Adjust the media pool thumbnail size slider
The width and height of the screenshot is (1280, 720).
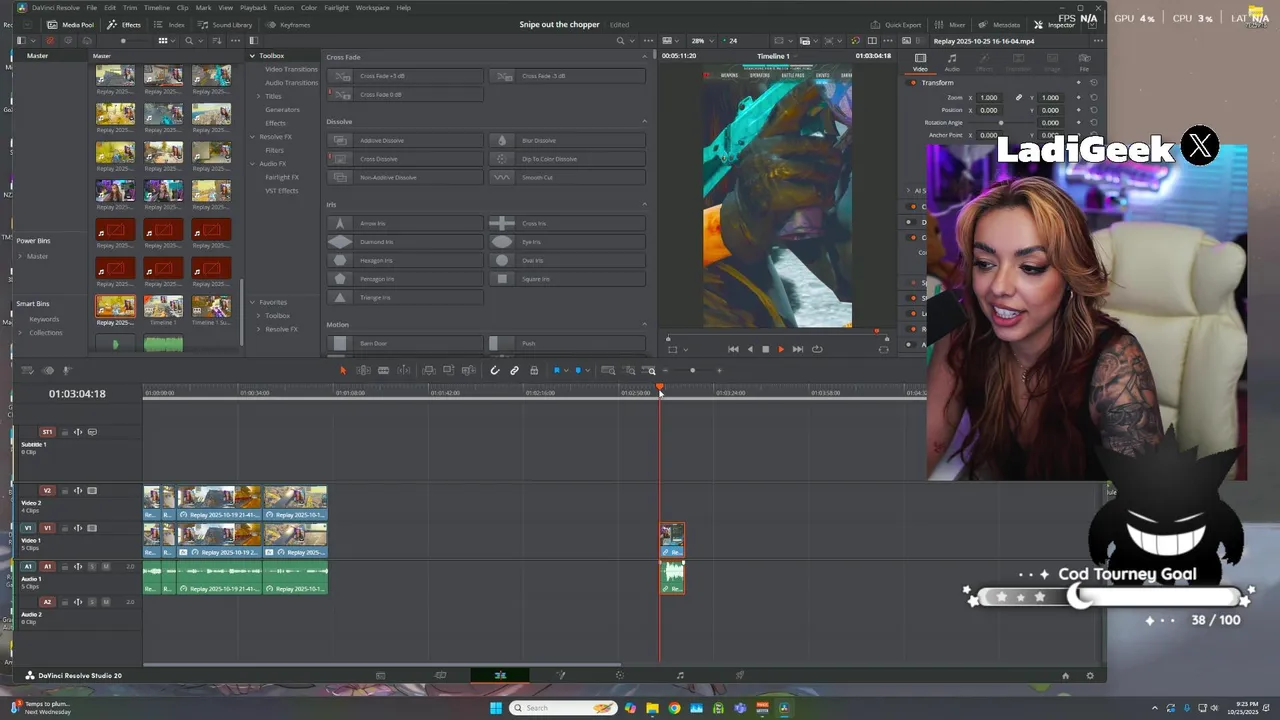pyautogui.click(x=123, y=41)
